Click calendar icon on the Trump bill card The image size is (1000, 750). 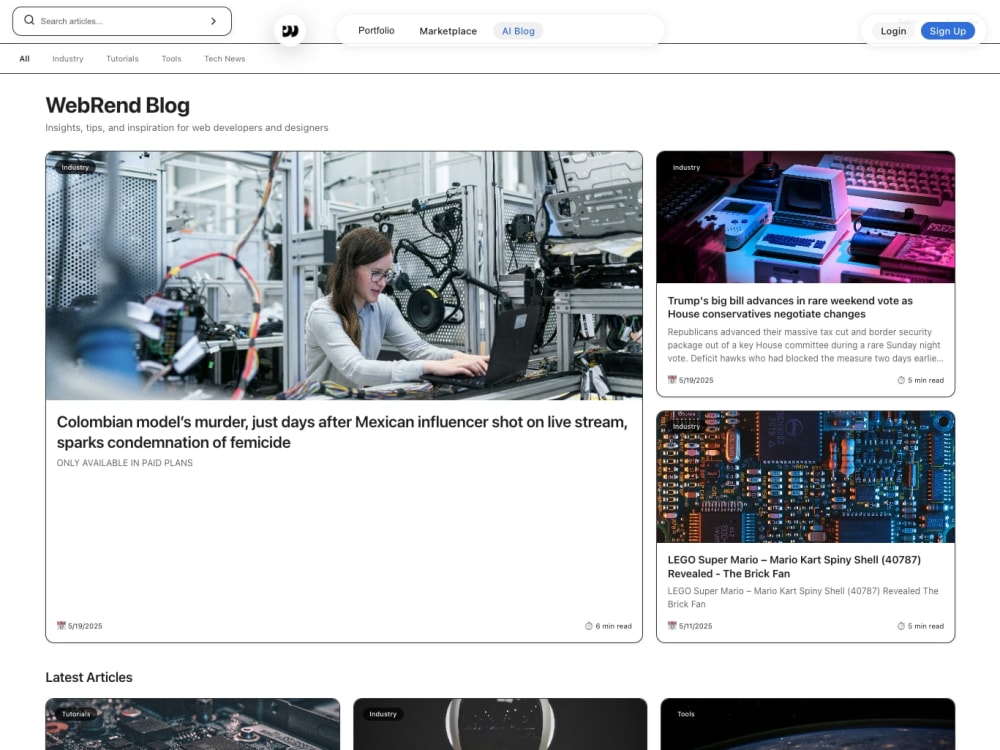click(x=672, y=379)
